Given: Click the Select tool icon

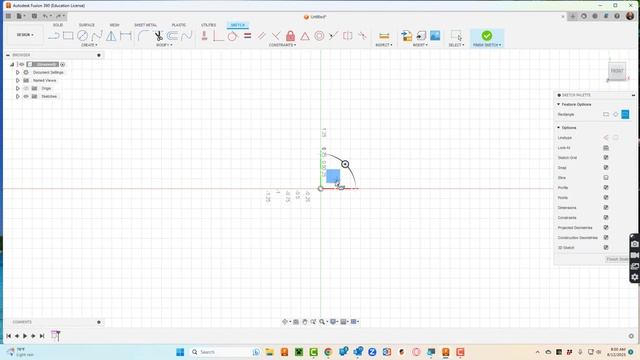Looking at the screenshot, I should [456, 36].
